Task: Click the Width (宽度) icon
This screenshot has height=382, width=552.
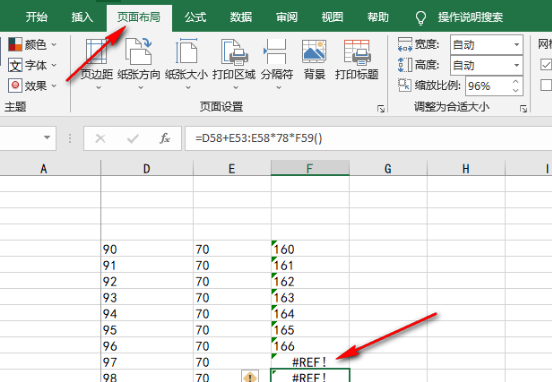Action: tap(405, 44)
